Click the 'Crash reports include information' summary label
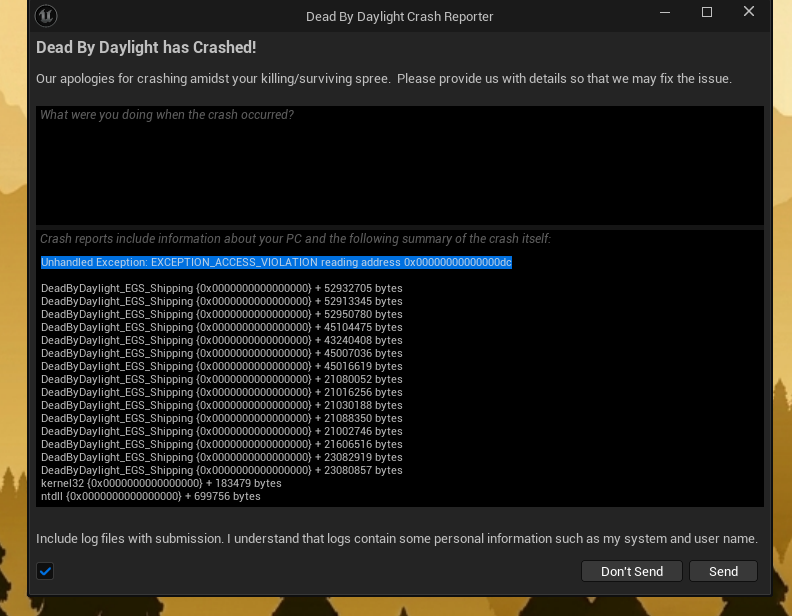 pyautogui.click(x=295, y=239)
